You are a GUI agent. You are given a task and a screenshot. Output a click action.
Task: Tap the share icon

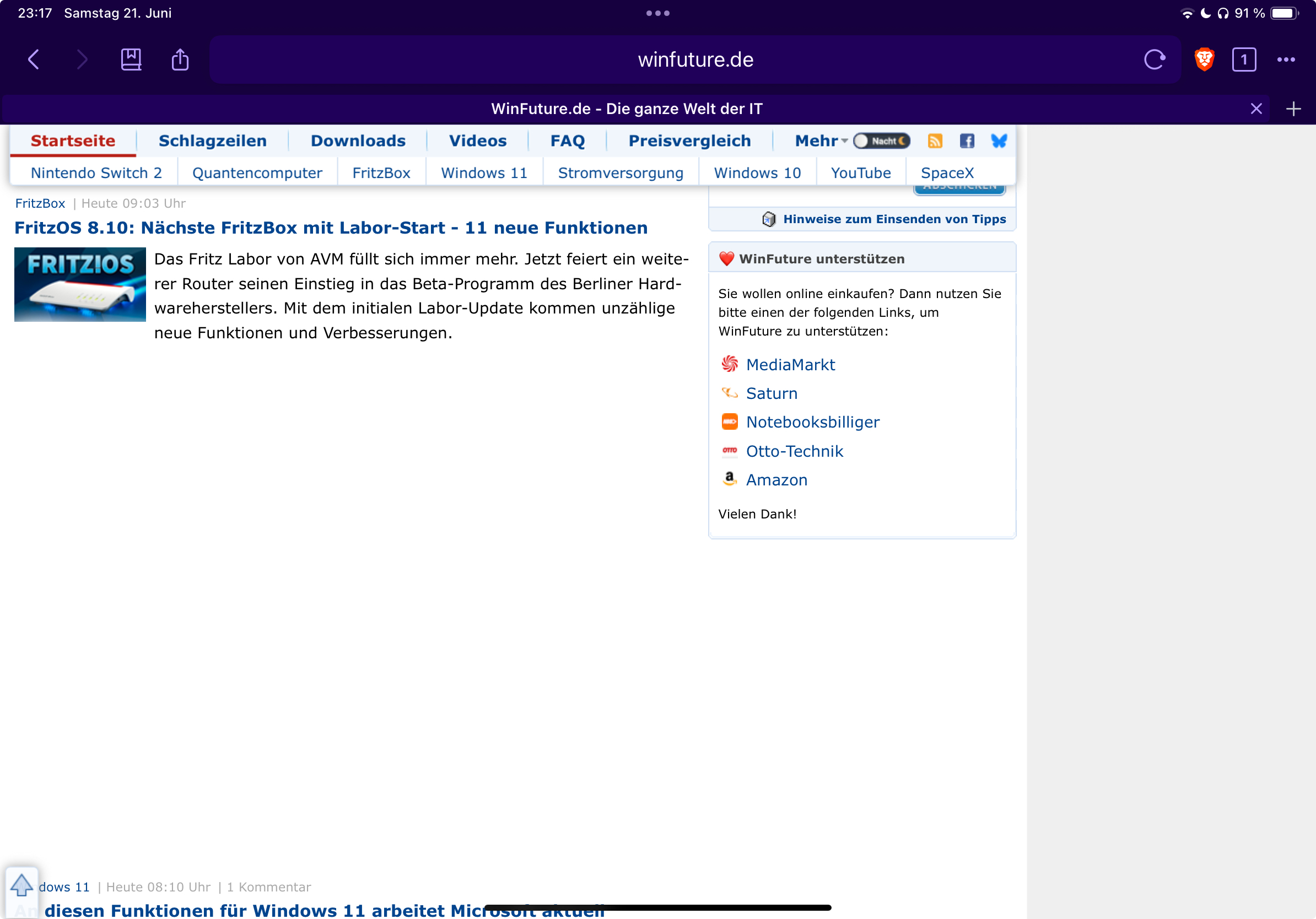180,60
